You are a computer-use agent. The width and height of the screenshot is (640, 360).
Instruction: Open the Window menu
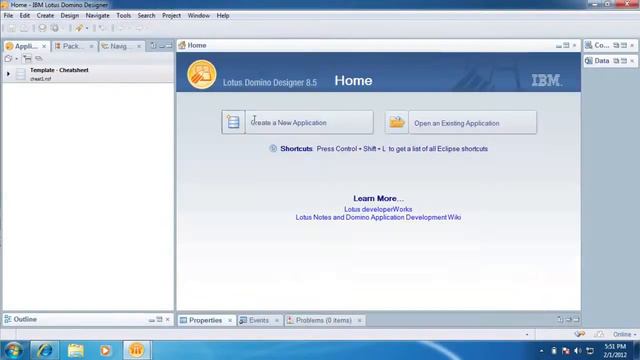(x=199, y=16)
